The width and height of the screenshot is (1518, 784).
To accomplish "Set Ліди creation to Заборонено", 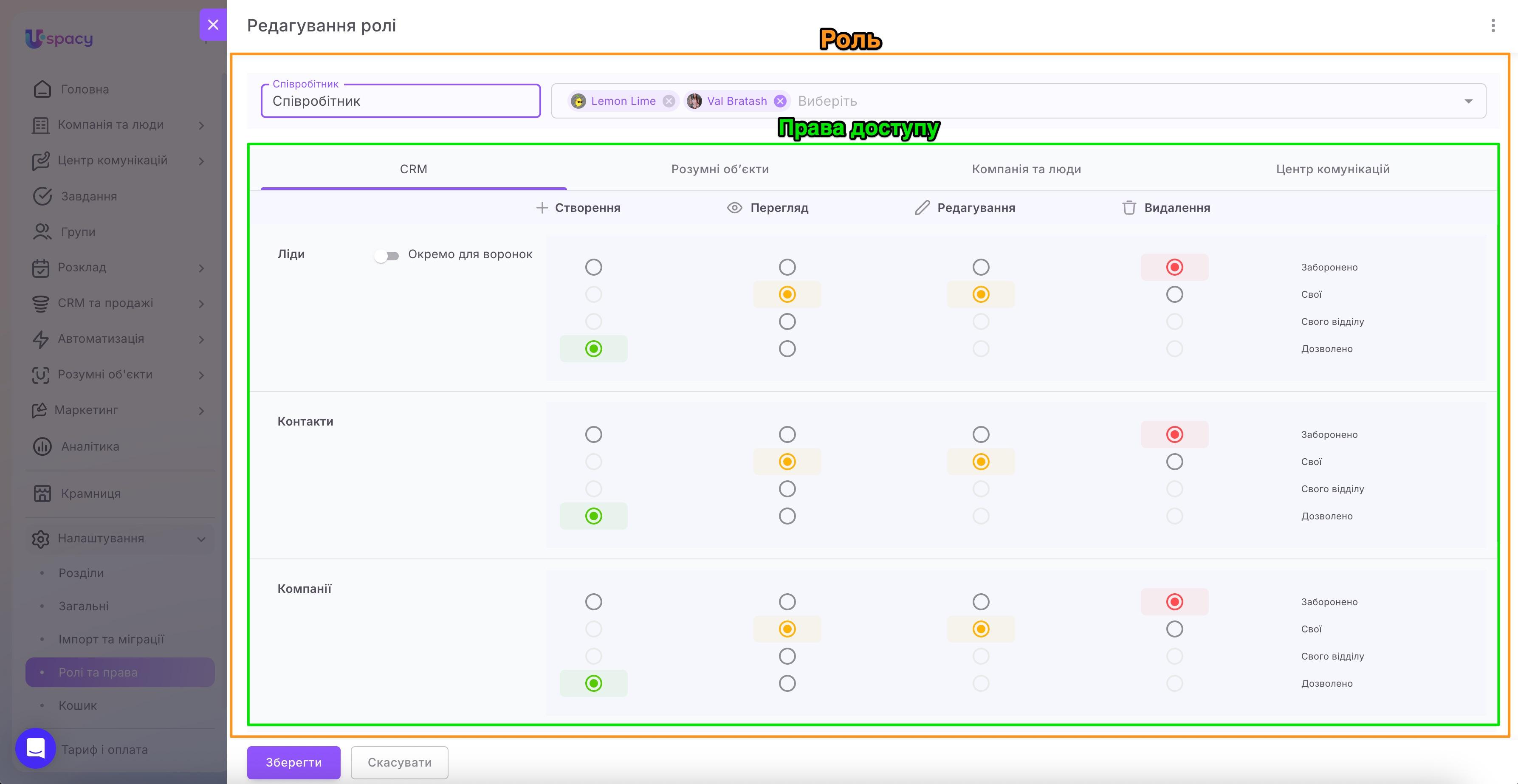I will [x=593, y=268].
